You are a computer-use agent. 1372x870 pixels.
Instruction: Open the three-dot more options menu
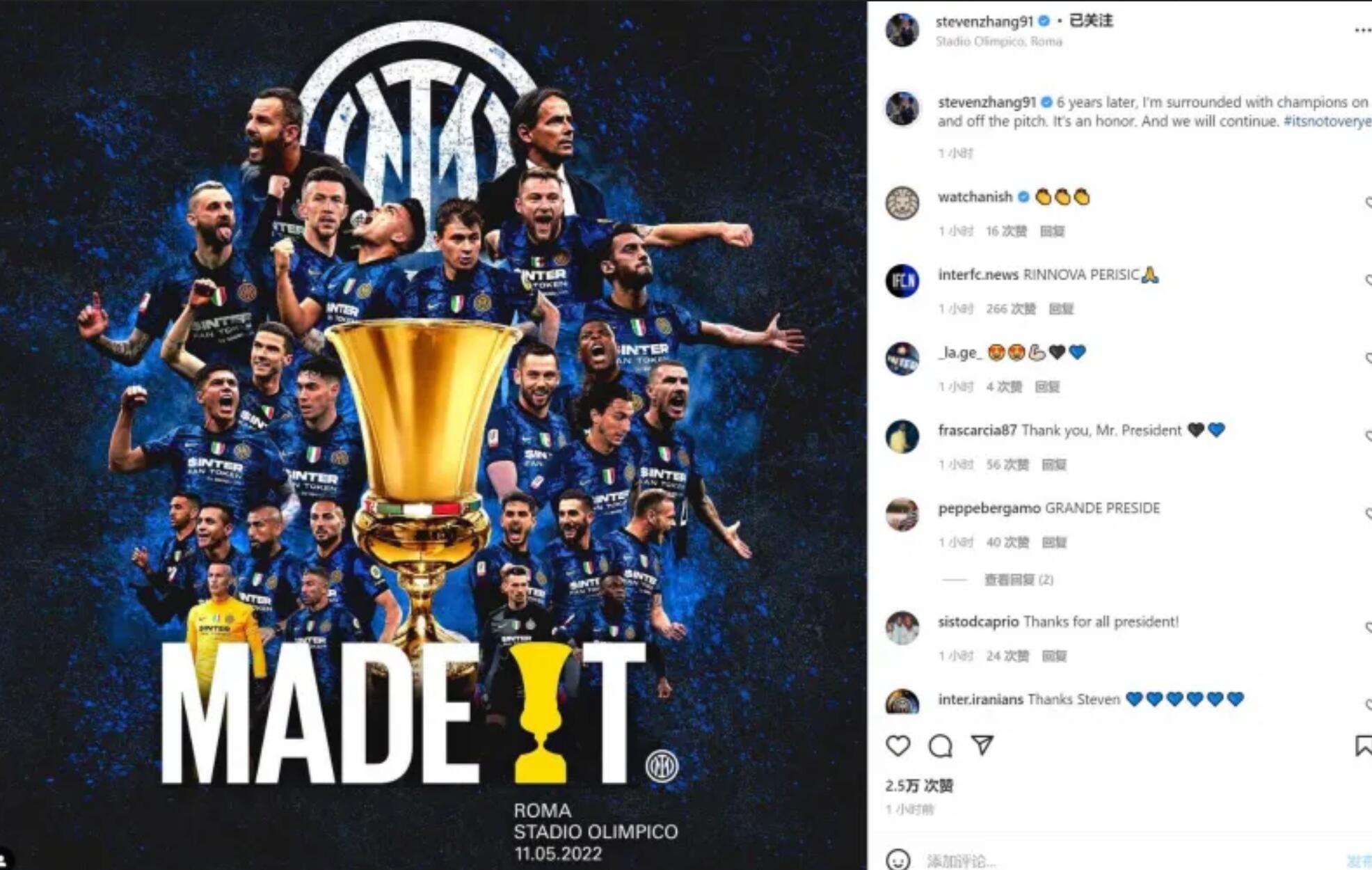tap(1362, 30)
